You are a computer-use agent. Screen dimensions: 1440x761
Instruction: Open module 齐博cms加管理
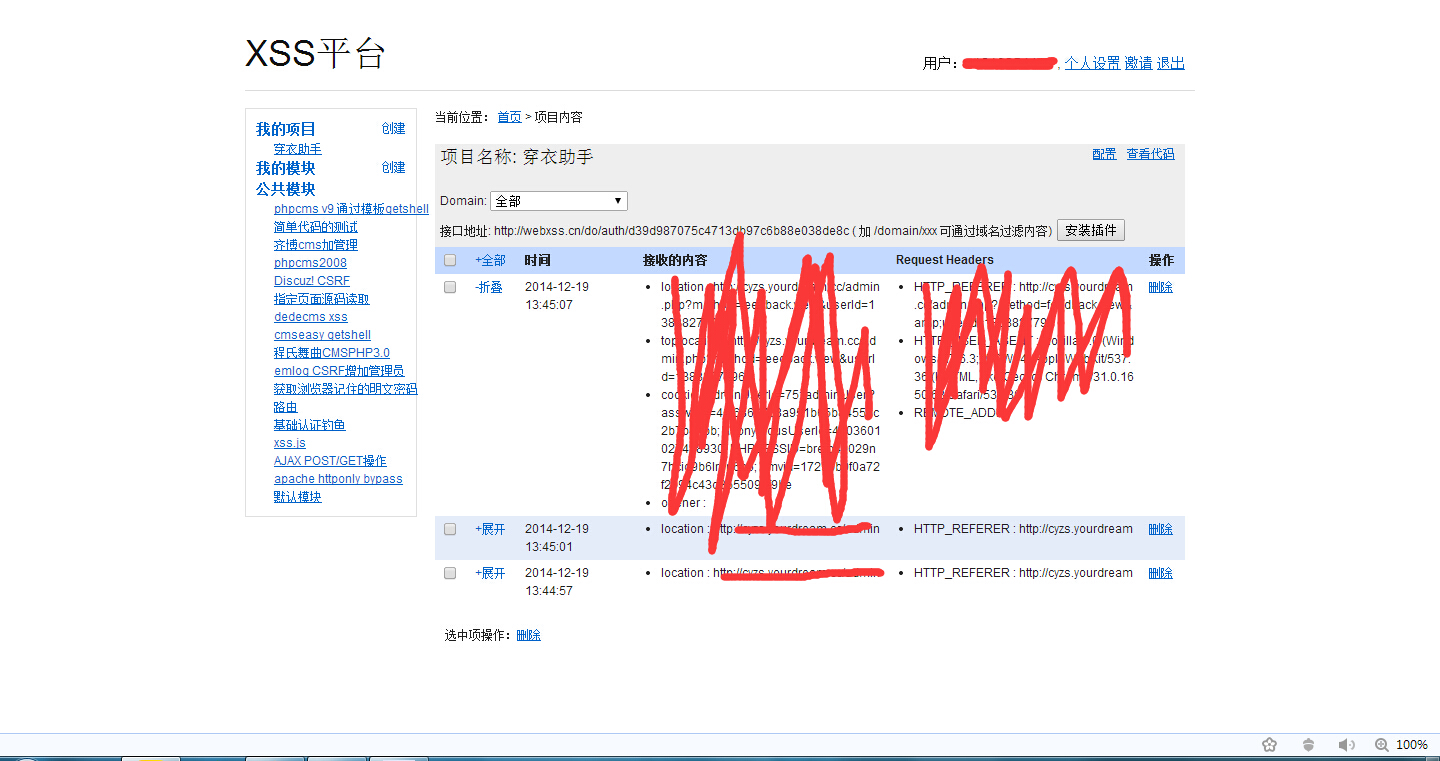(316, 245)
